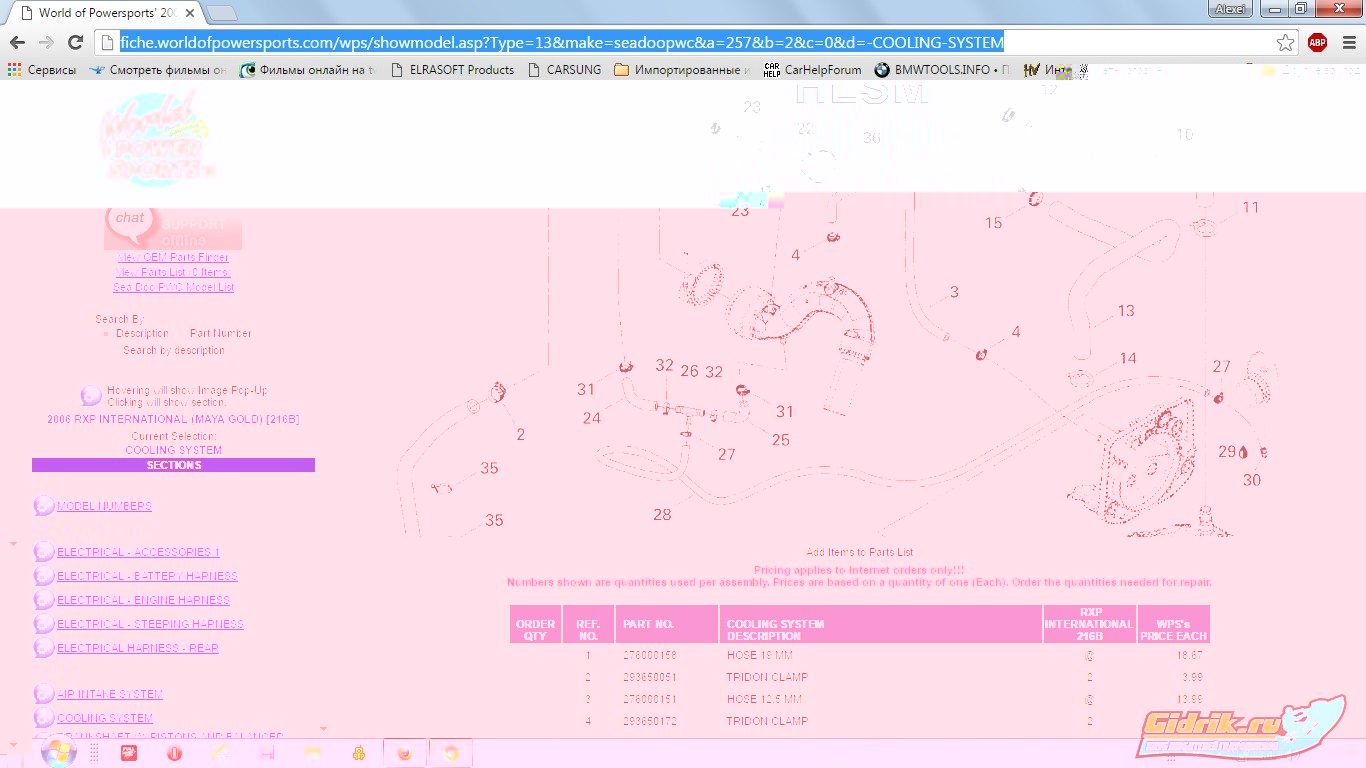
Task: Open the Импортированные bookmarks folder
Action: tap(683, 70)
